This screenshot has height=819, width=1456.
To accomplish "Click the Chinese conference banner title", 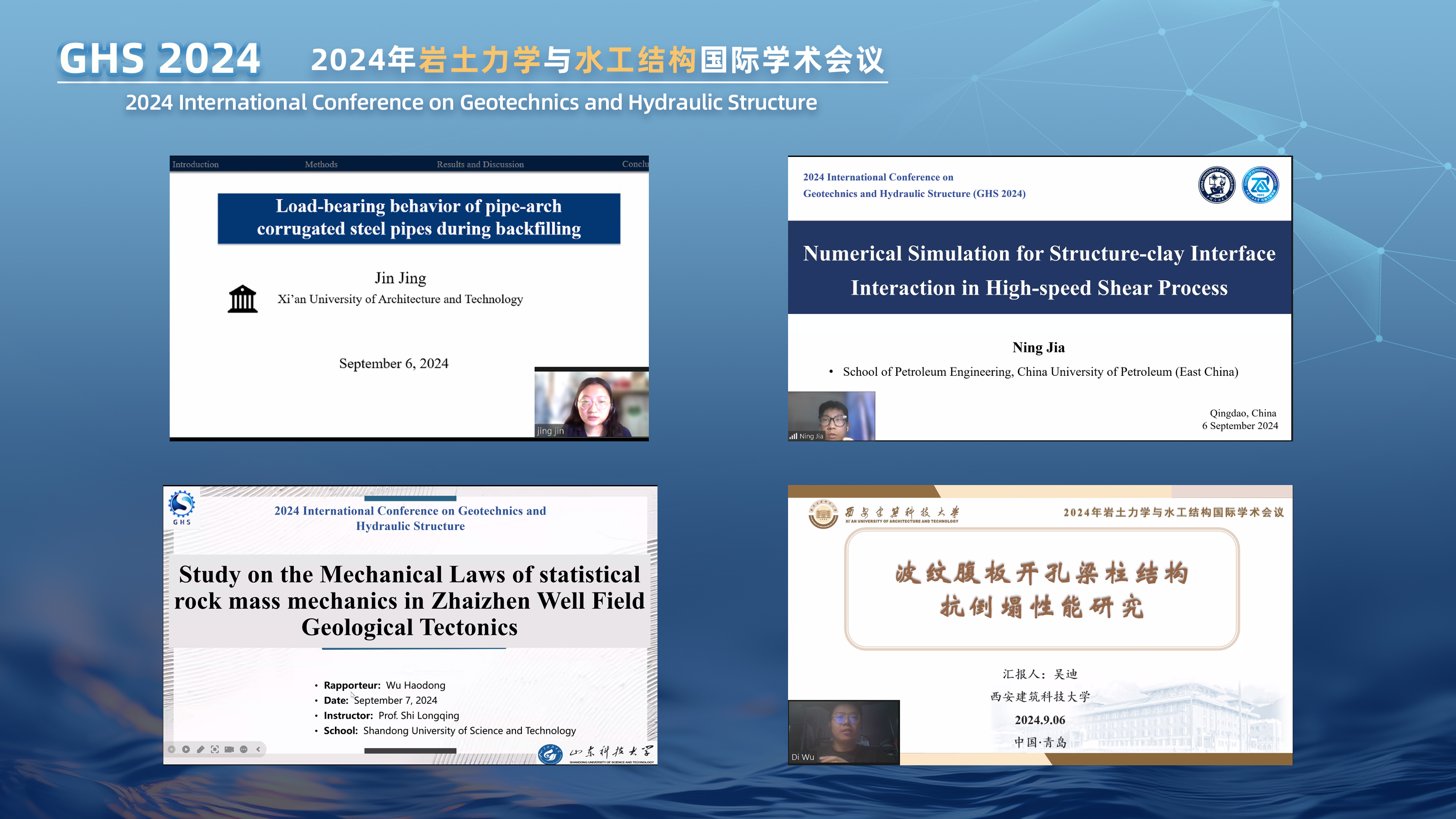I will click(x=597, y=59).
